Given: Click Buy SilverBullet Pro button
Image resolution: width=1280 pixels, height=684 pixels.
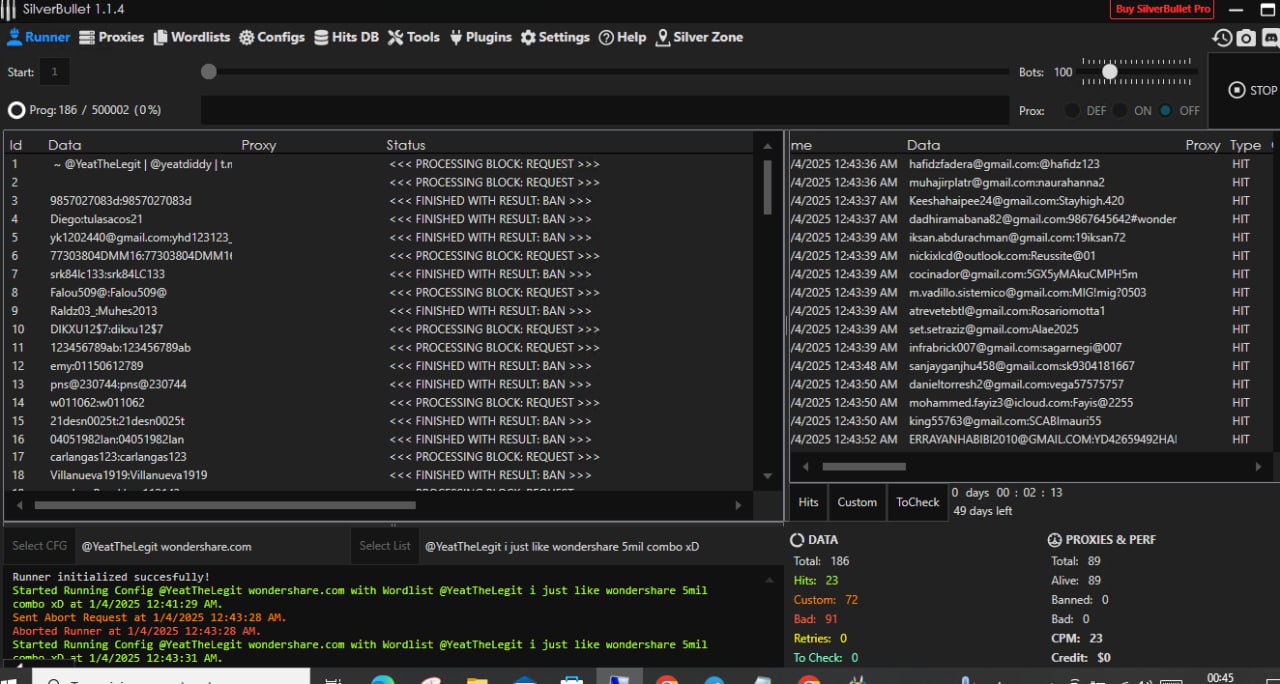Looking at the screenshot, I should 1162,9.
